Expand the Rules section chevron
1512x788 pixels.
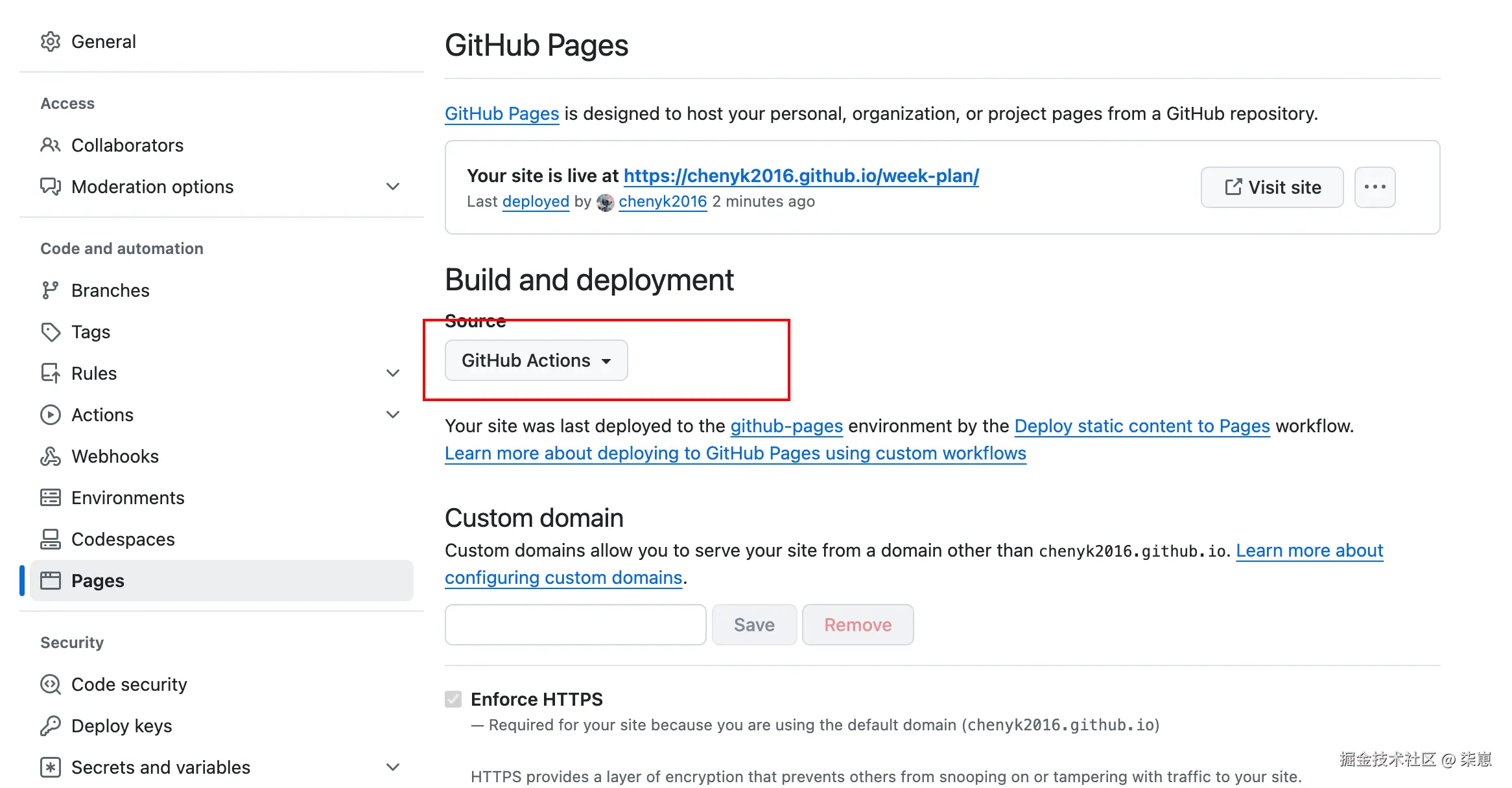coord(393,373)
